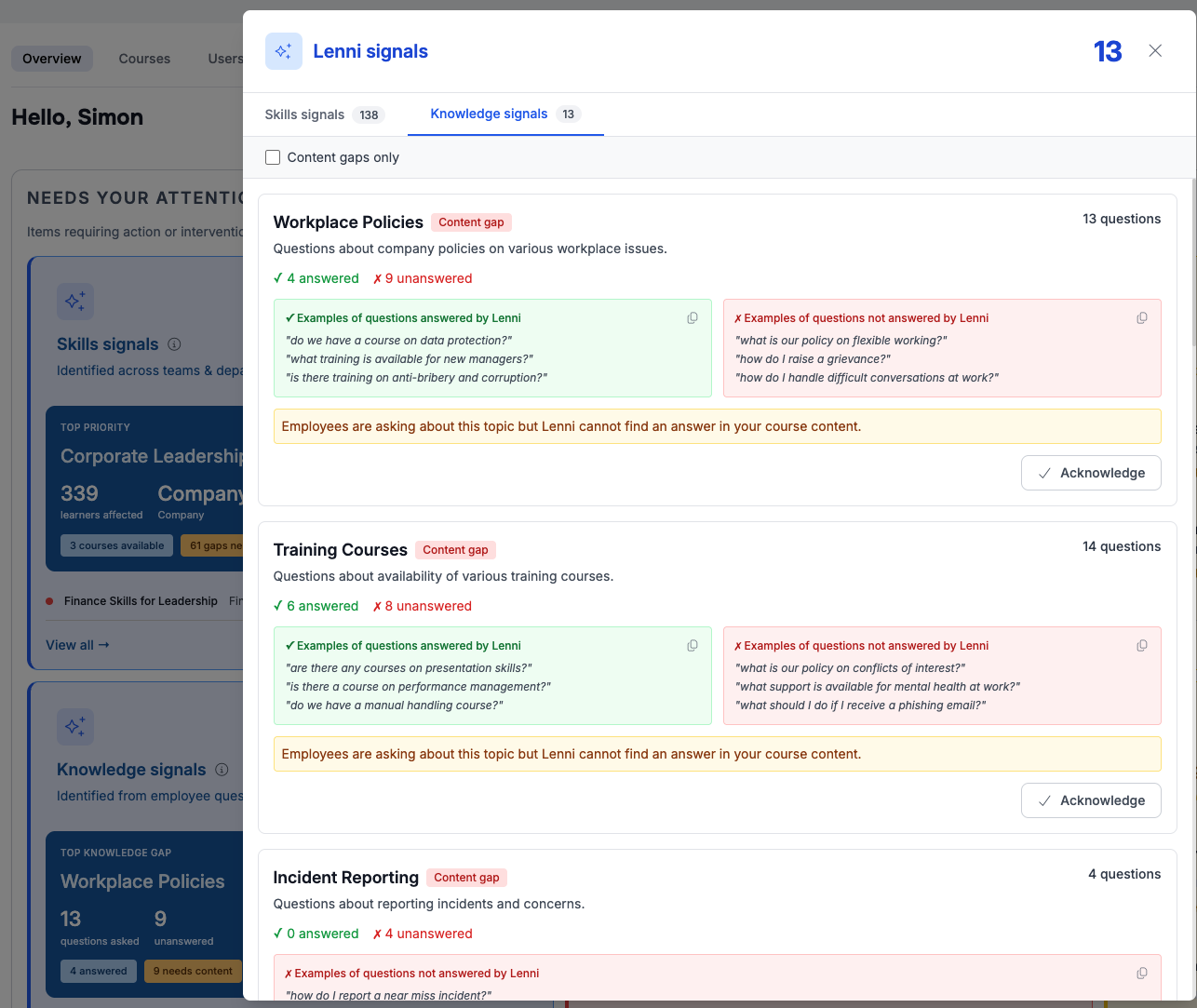Acknowledge the Workplace Policies content gap
1197x1008 pixels.
tap(1091, 473)
